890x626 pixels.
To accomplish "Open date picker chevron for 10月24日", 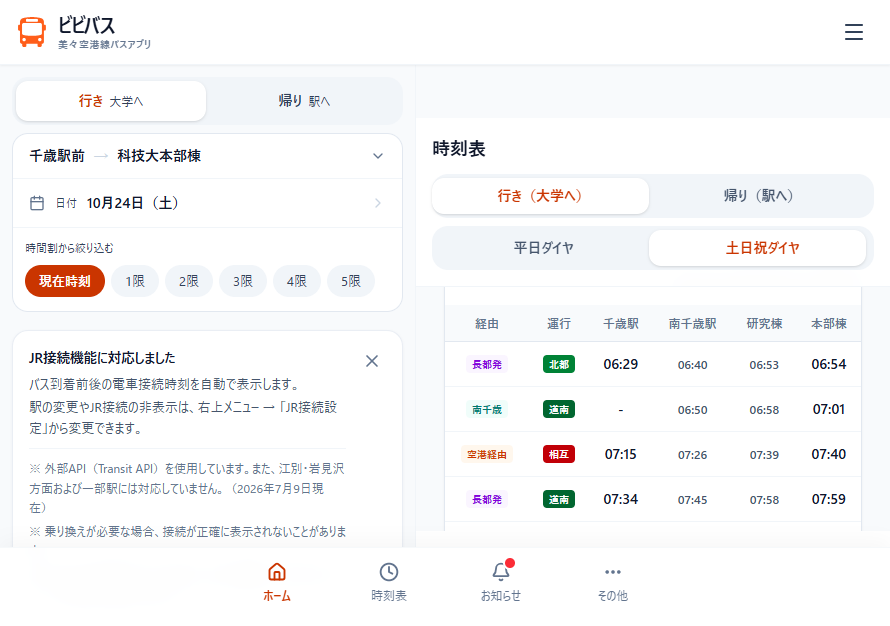I will click(x=377, y=203).
